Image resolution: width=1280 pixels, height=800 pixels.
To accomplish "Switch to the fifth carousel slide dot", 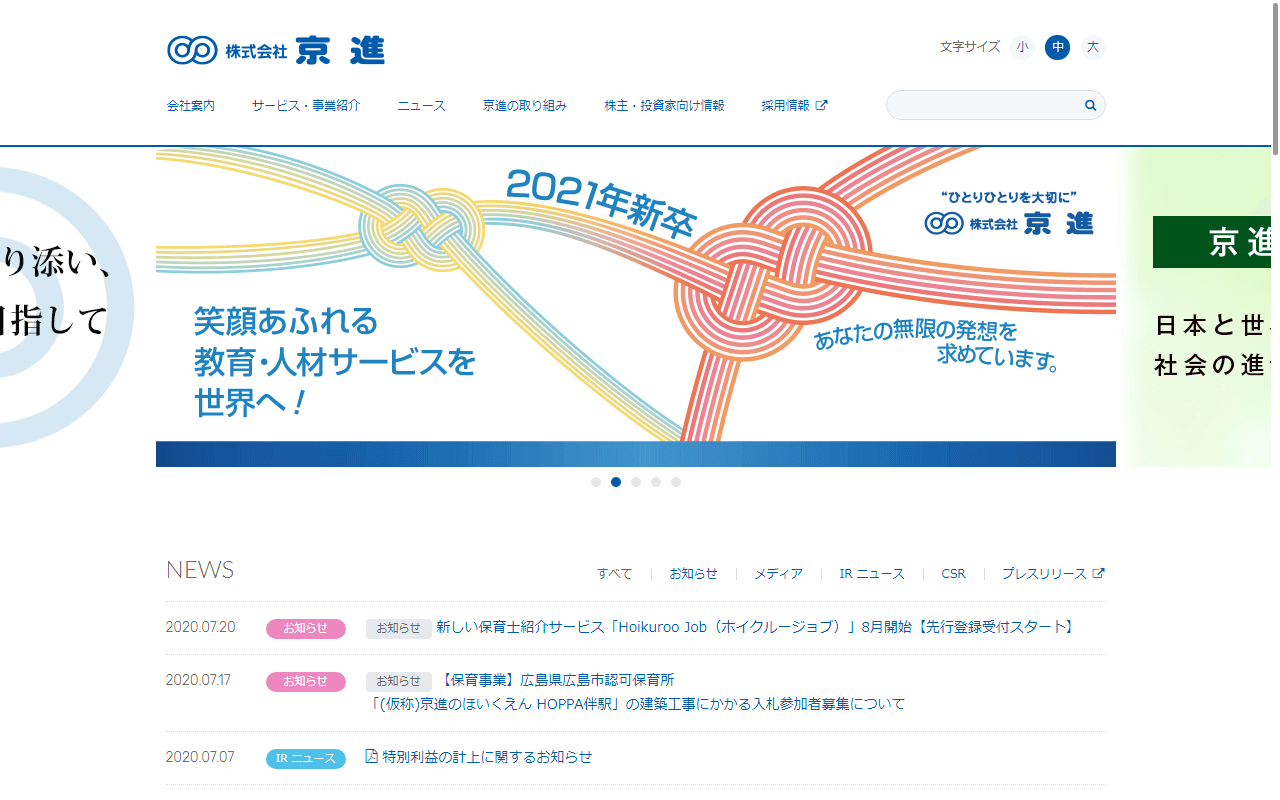I will click(x=676, y=482).
